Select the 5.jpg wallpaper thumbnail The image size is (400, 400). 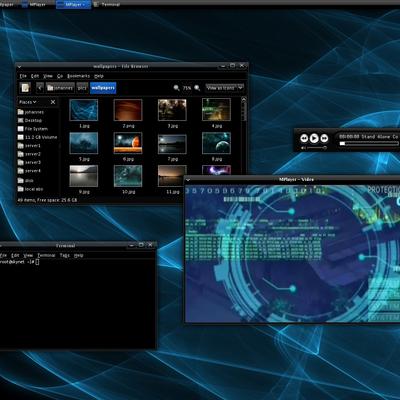(x=84, y=143)
